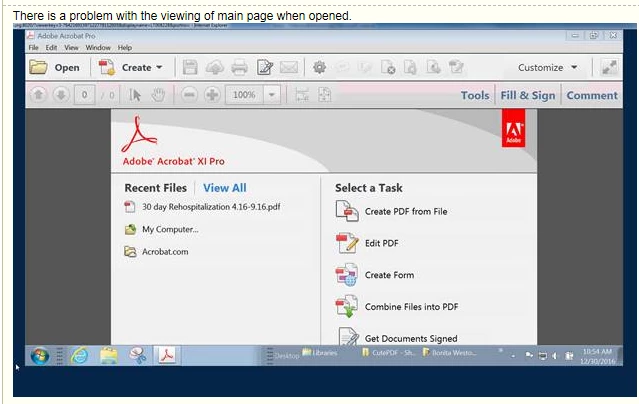The height and width of the screenshot is (404, 639).
Task: Click the fit one full page icon
Action: [x=325, y=95]
